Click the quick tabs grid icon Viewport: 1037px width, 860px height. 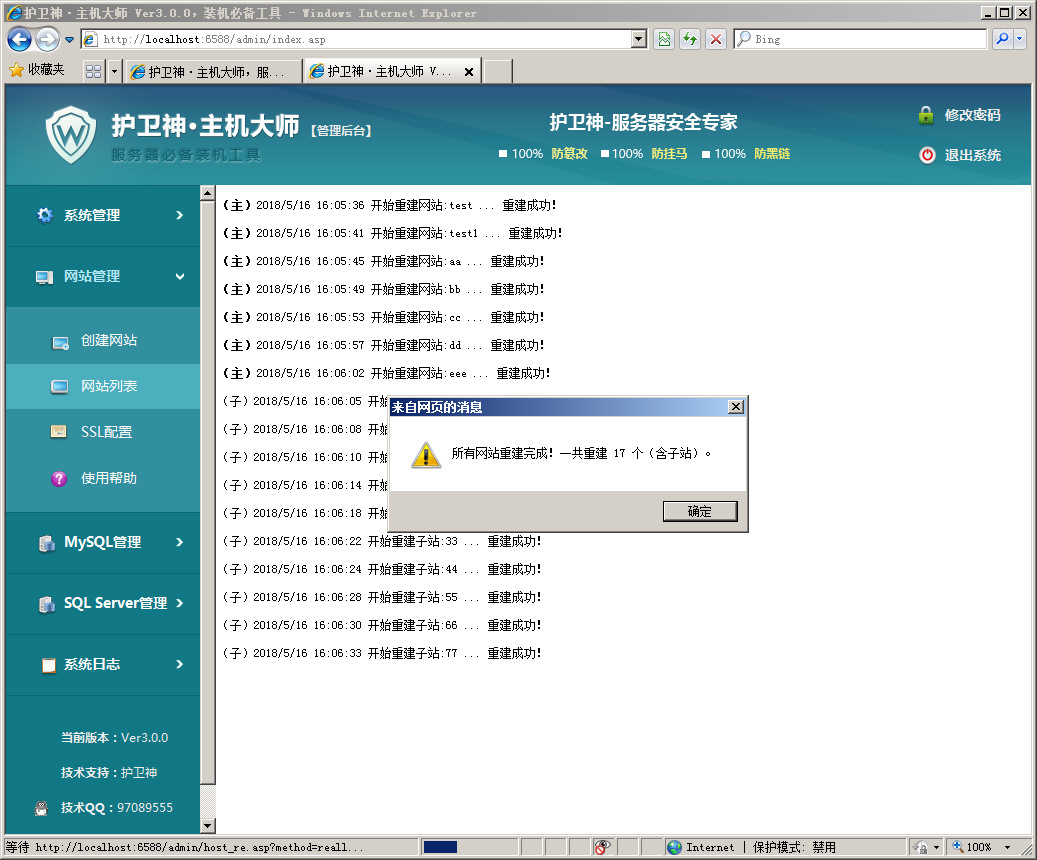tap(94, 71)
